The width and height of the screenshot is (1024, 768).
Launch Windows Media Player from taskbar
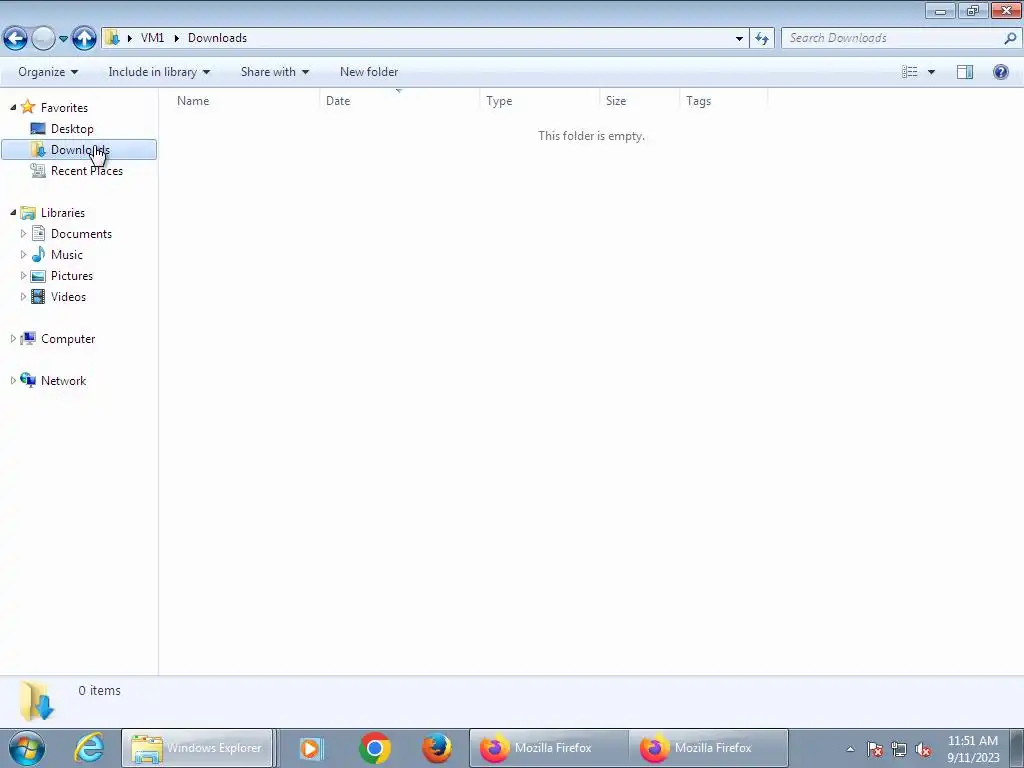pos(311,748)
